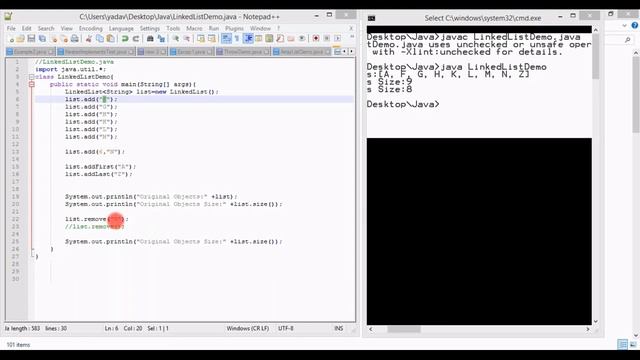
Task: Click line number 15 in the margin
Action: (16, 167)
